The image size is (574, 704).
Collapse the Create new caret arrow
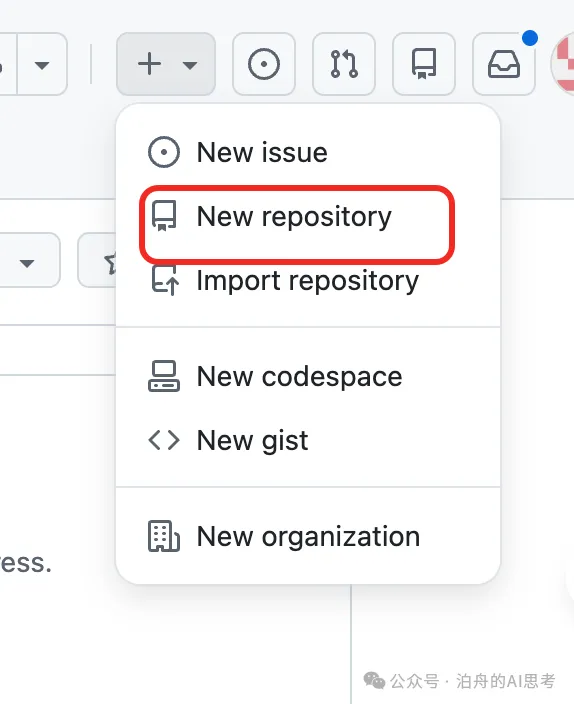click(190, 66)
